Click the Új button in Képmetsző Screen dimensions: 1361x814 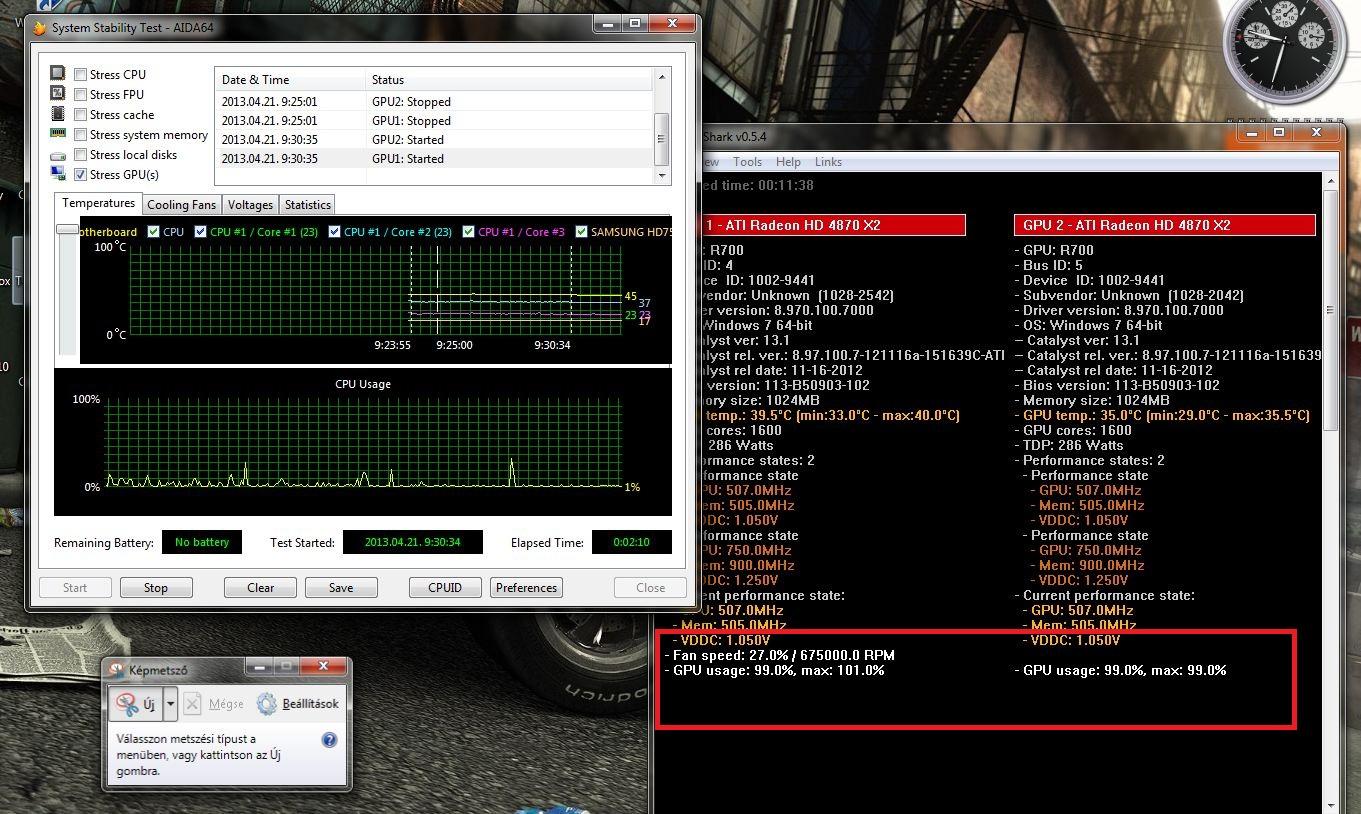[x=136, y=703]
